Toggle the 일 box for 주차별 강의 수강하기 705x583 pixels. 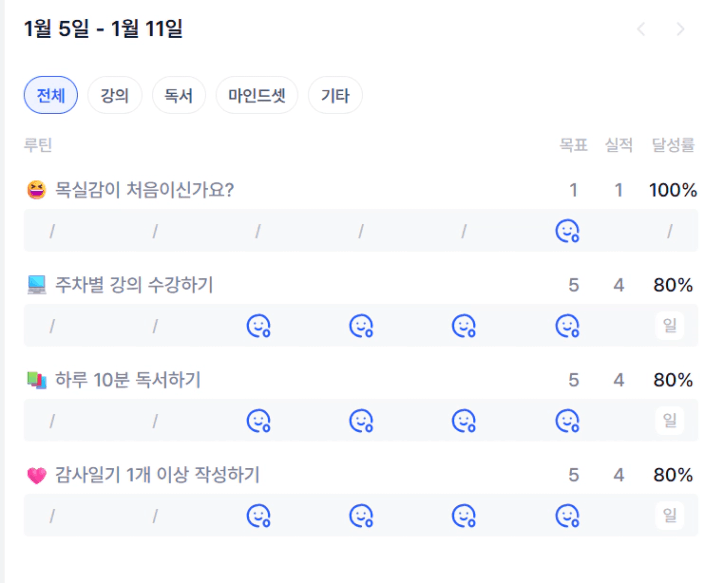point(669,326)
